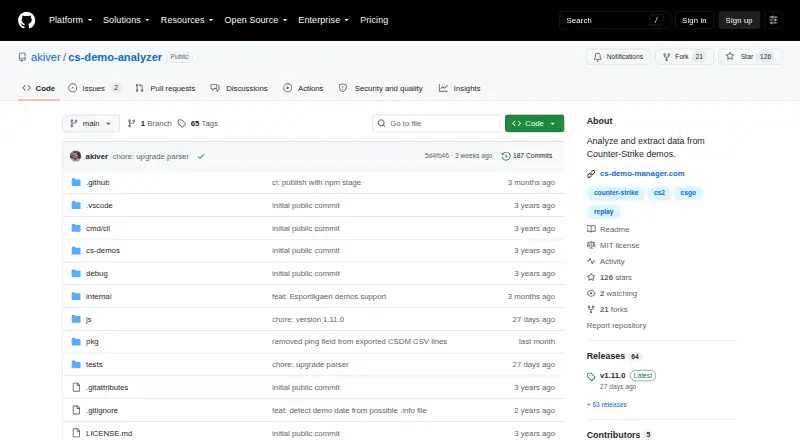
Task: Click the debug folder icon
Action: pos(76,274)
